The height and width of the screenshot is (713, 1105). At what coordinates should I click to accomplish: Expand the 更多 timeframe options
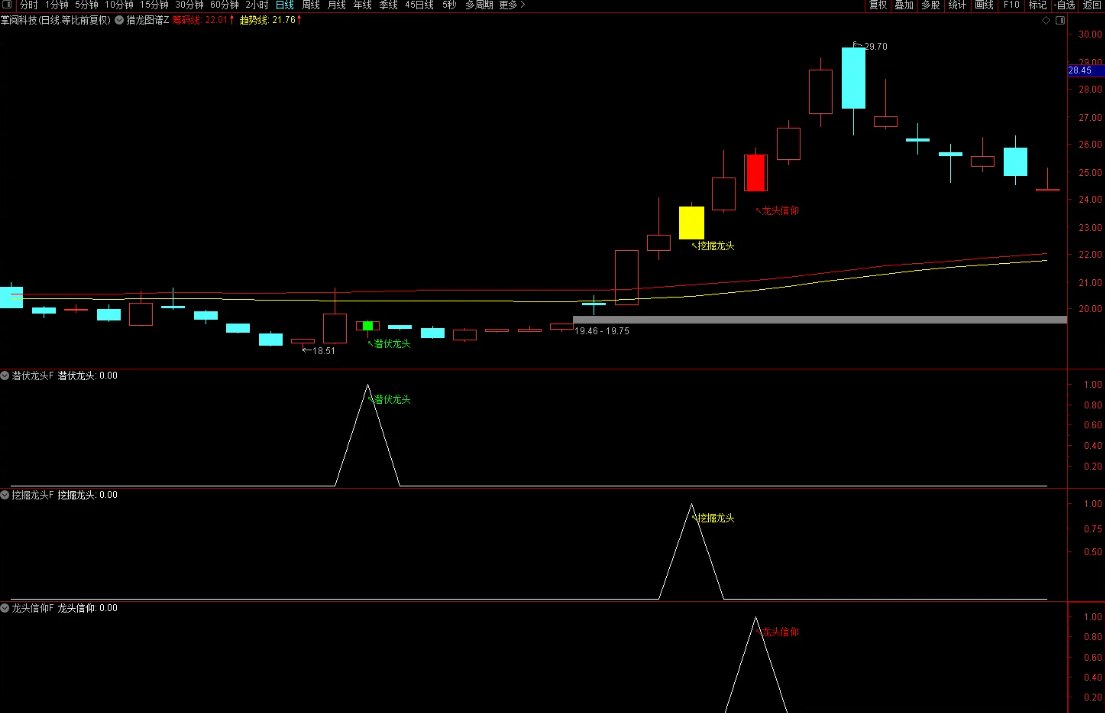(x=511, y=5)
